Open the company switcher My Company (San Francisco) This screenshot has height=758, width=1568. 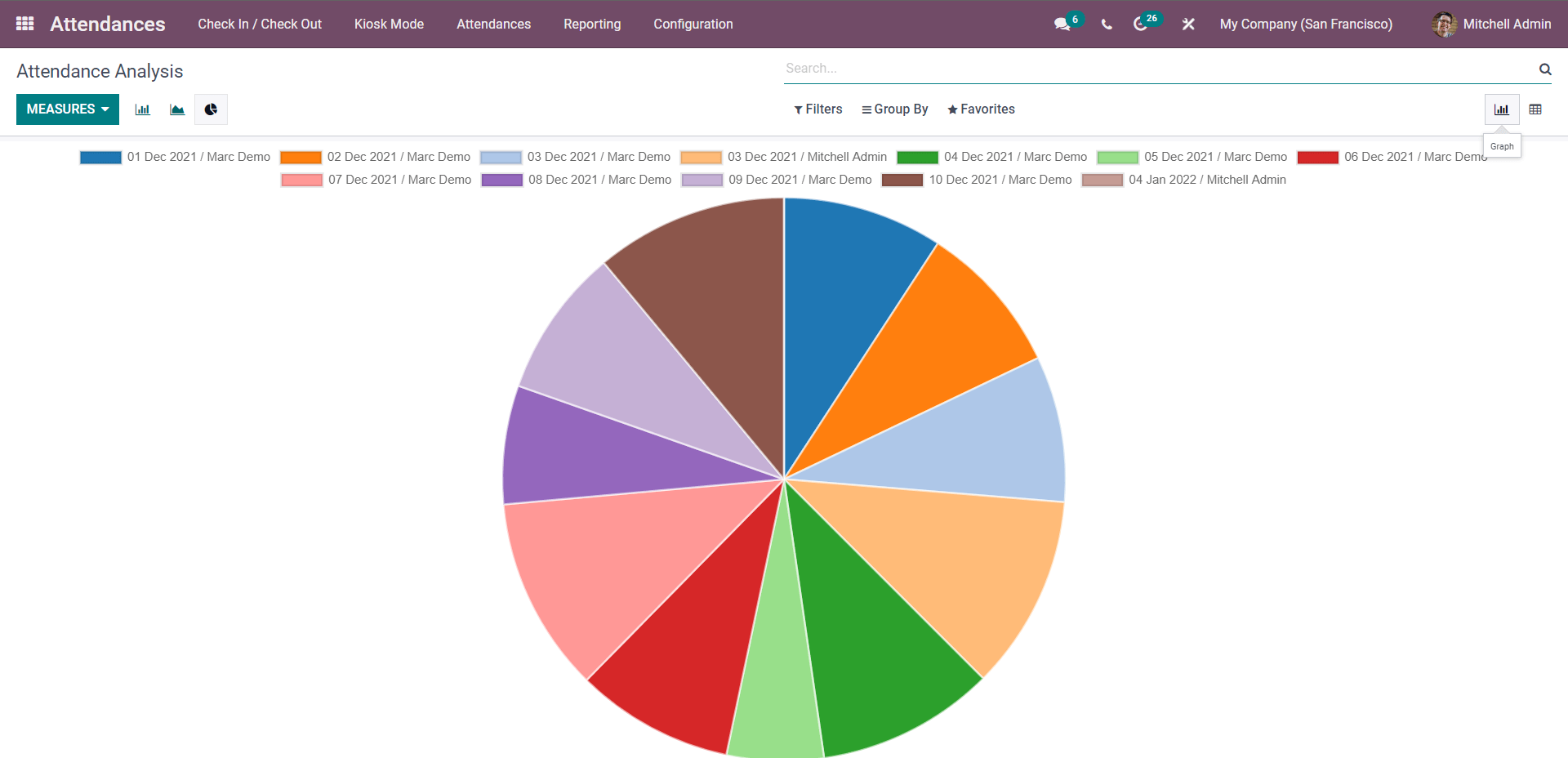click(x=1306, y=25)
